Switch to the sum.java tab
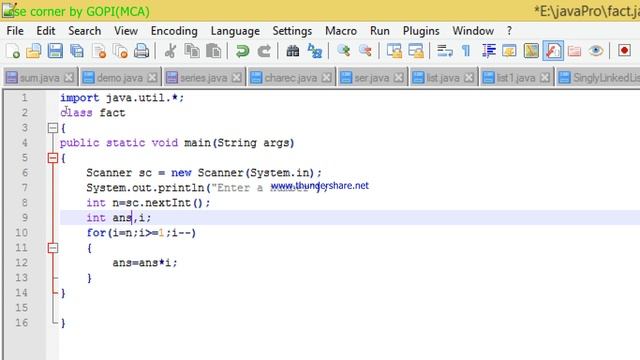The width and height of the screenshot is (640, 360). coord(39,78)
